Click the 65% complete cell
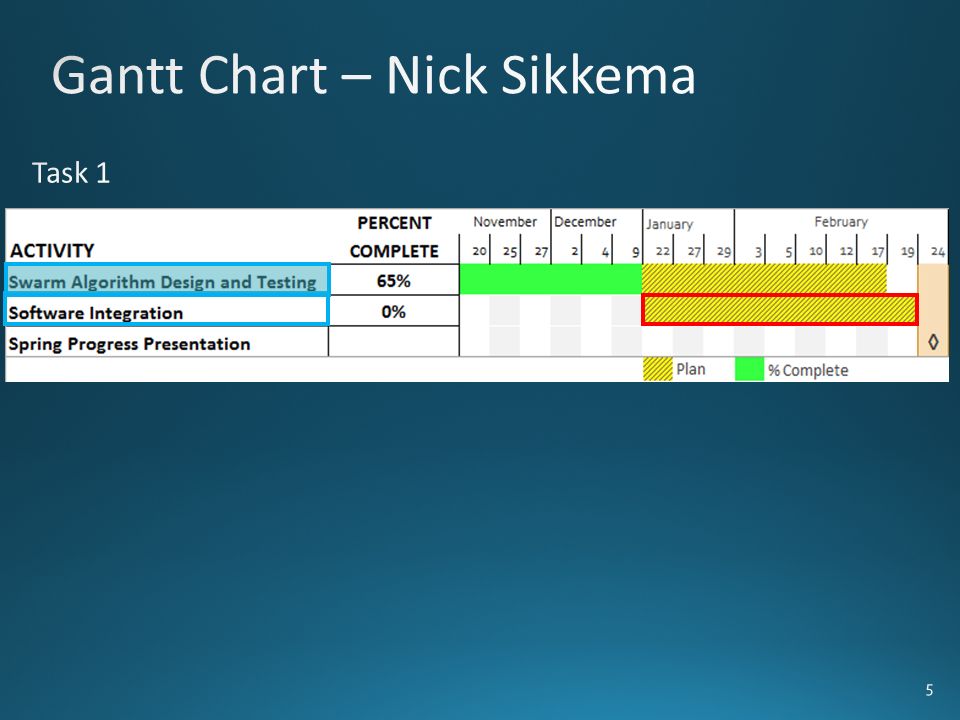This screenshot has height=720, width=960. (x=394, y=281)
